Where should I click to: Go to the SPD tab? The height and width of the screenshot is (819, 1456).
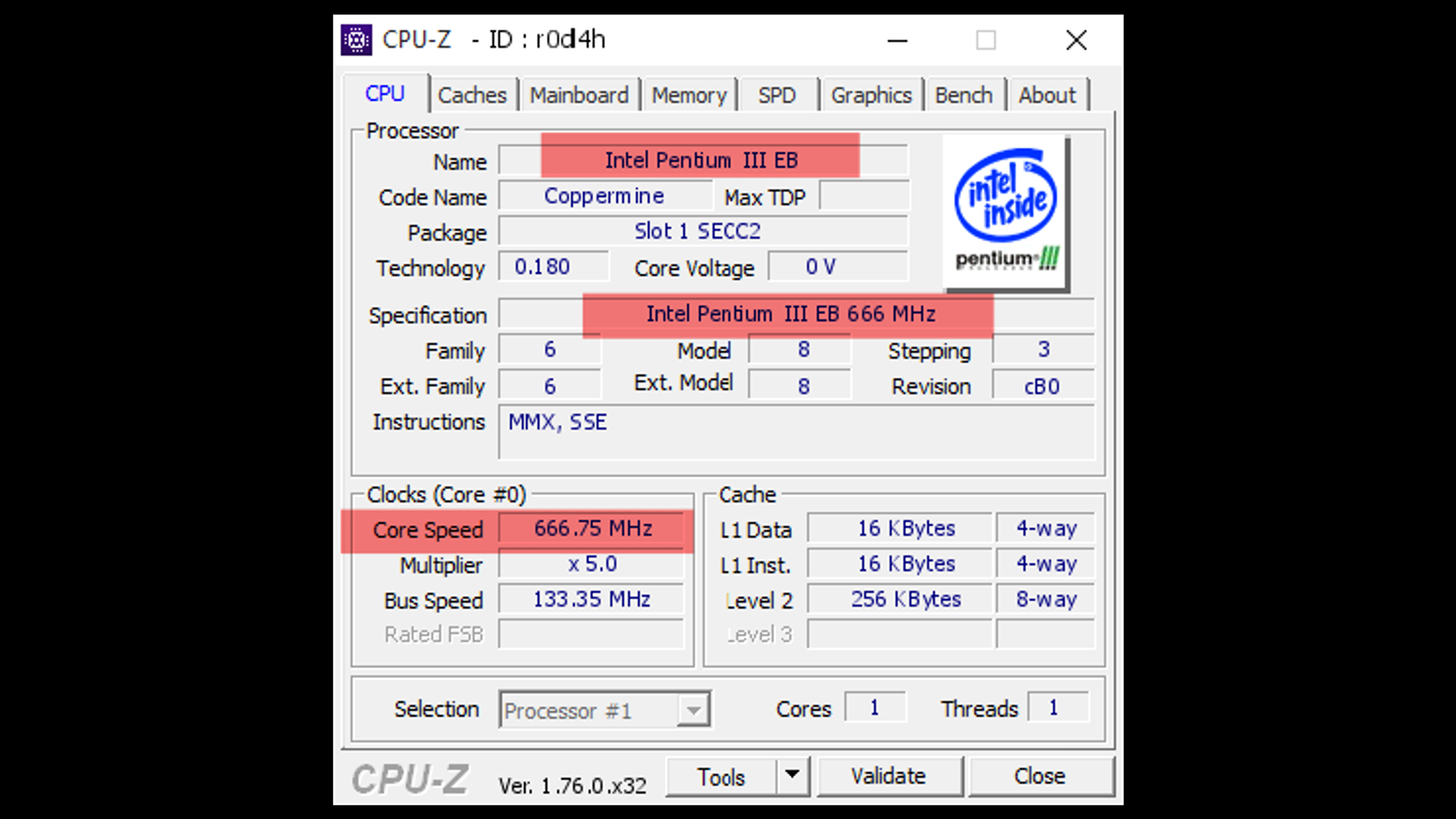pyautogui.click(x=777, y=96)
